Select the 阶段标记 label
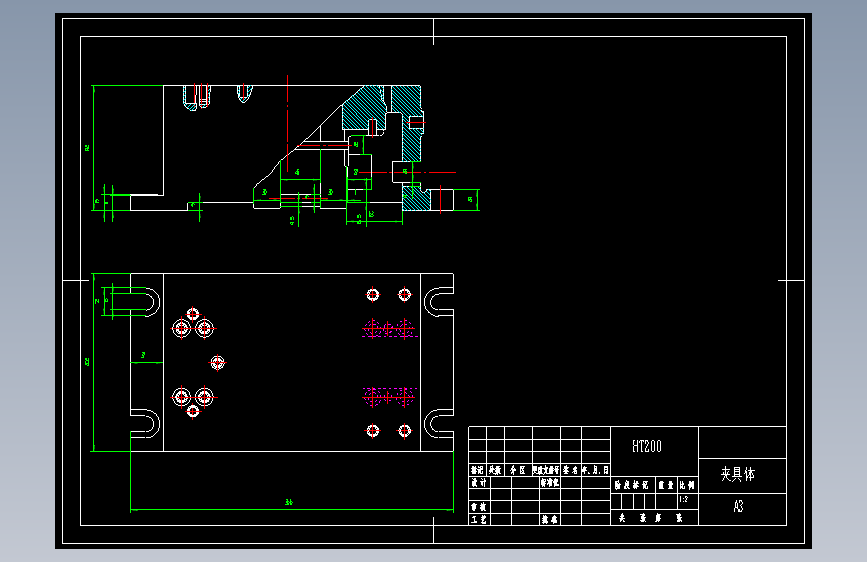The image size is (867, 562). point(631,485)
